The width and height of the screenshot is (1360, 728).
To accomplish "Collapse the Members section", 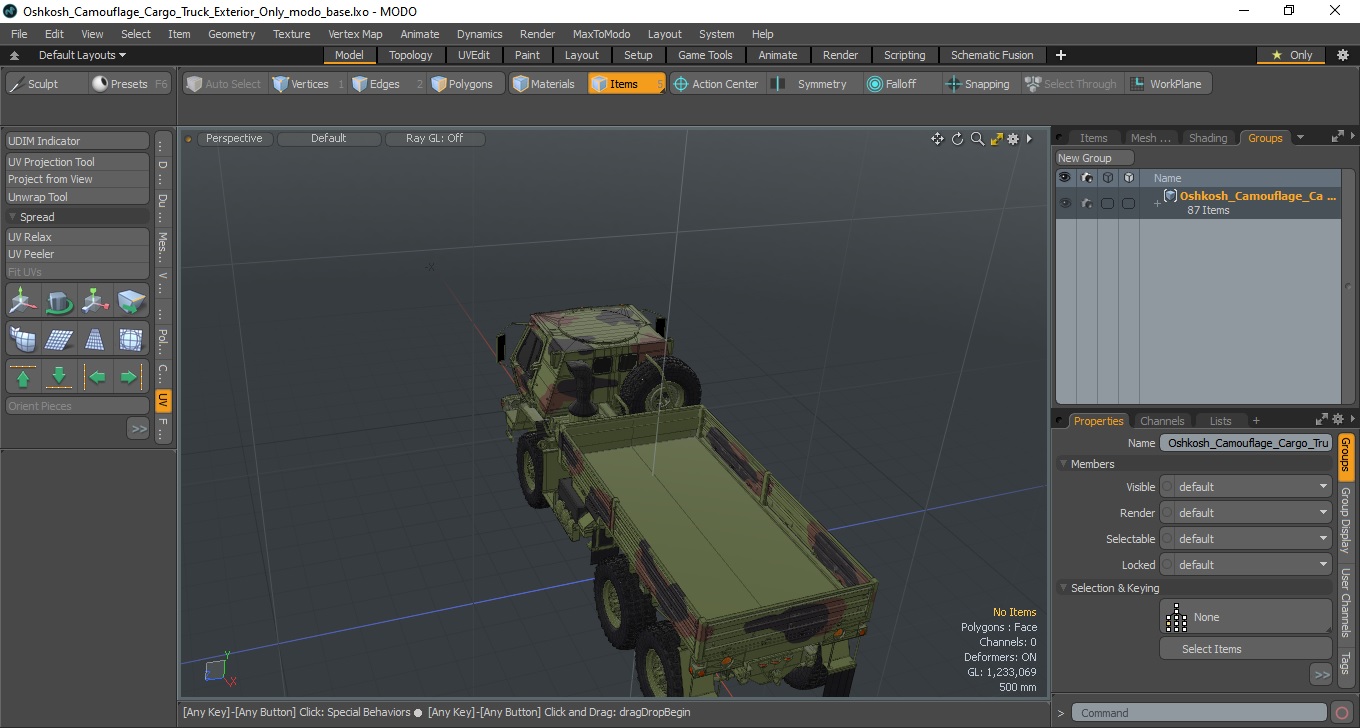I will click(1063, 464).
